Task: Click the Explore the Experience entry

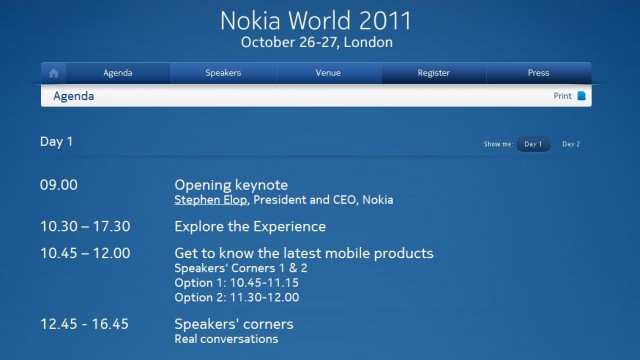Action: click(250, 227)
